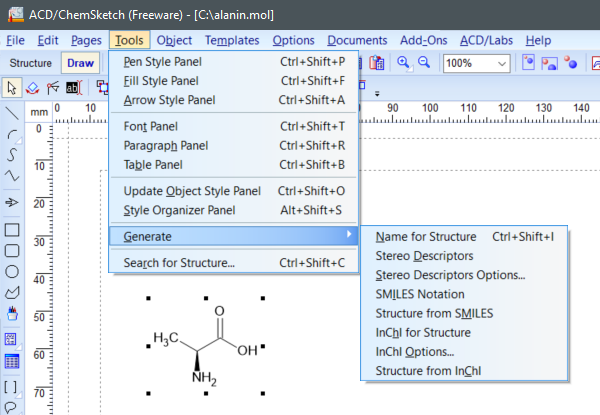Open the ACD/Labs menu

(x=486, y=40)
